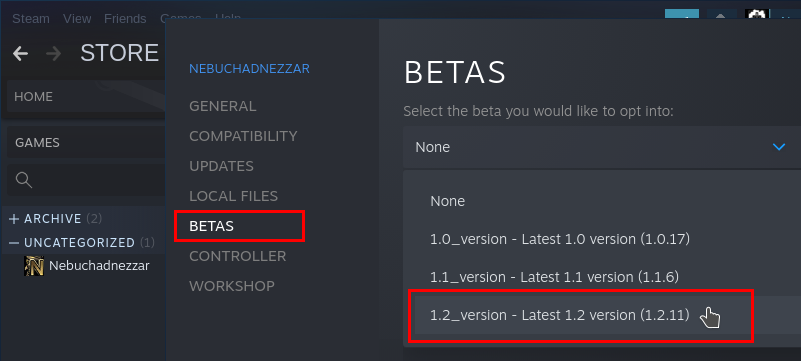
Task: Collapse the Uncategorized category minus icon
Action: point(14,243)
